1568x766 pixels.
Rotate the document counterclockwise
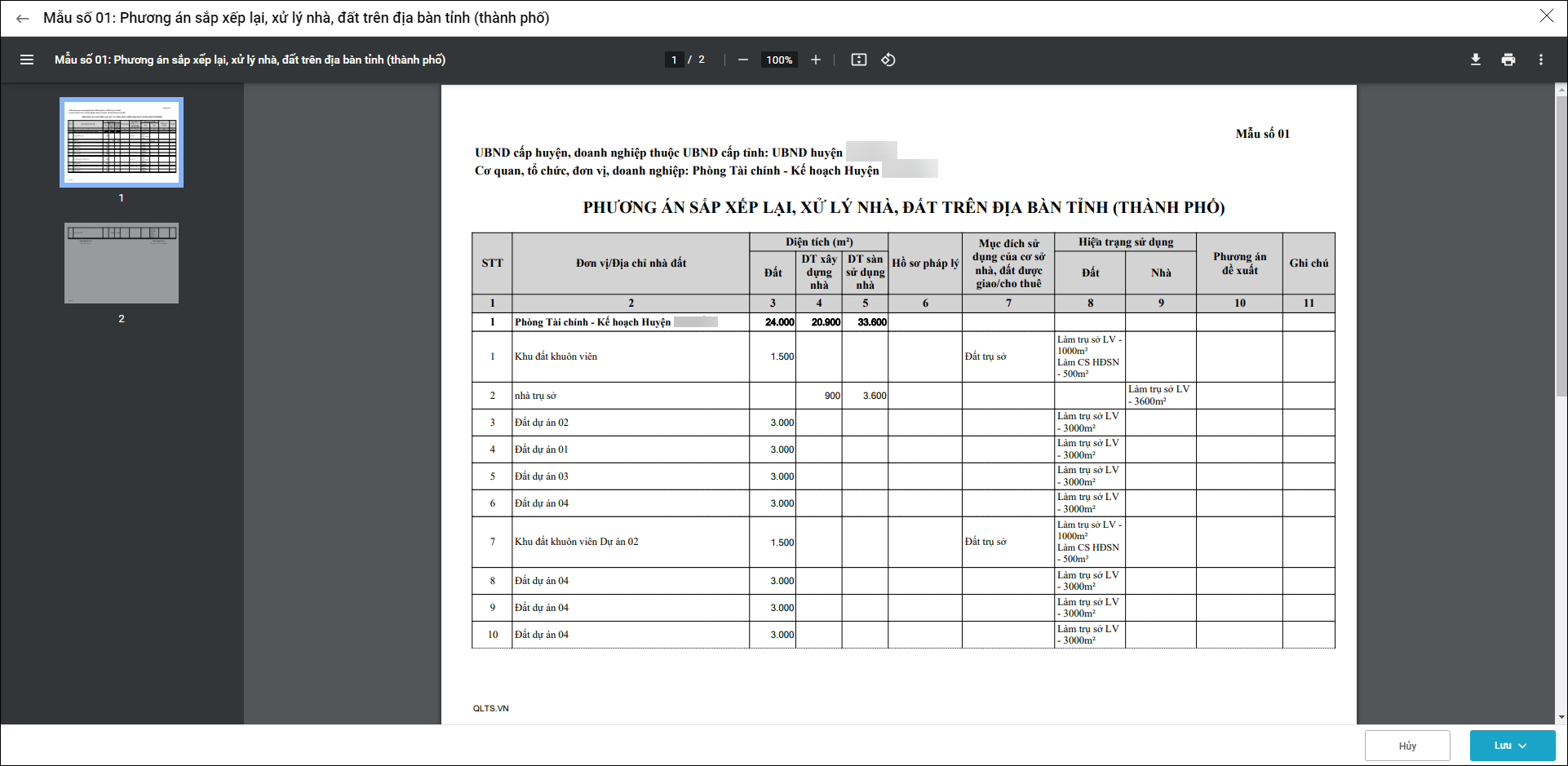pos(888,60)
